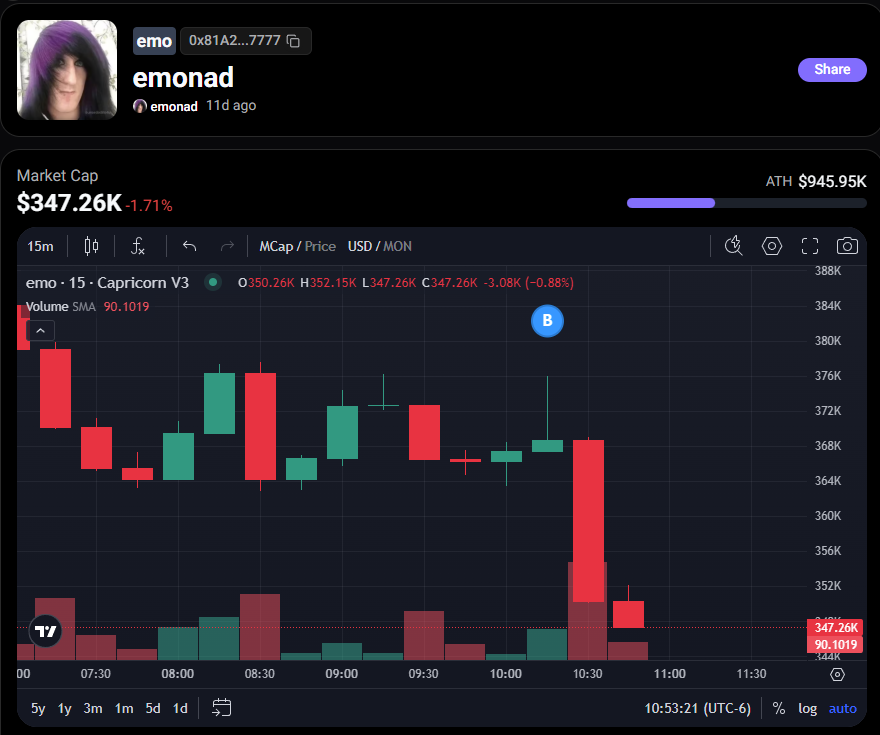Toggle percent scale
Screen dimensions: 880x735
coord(778,709)
